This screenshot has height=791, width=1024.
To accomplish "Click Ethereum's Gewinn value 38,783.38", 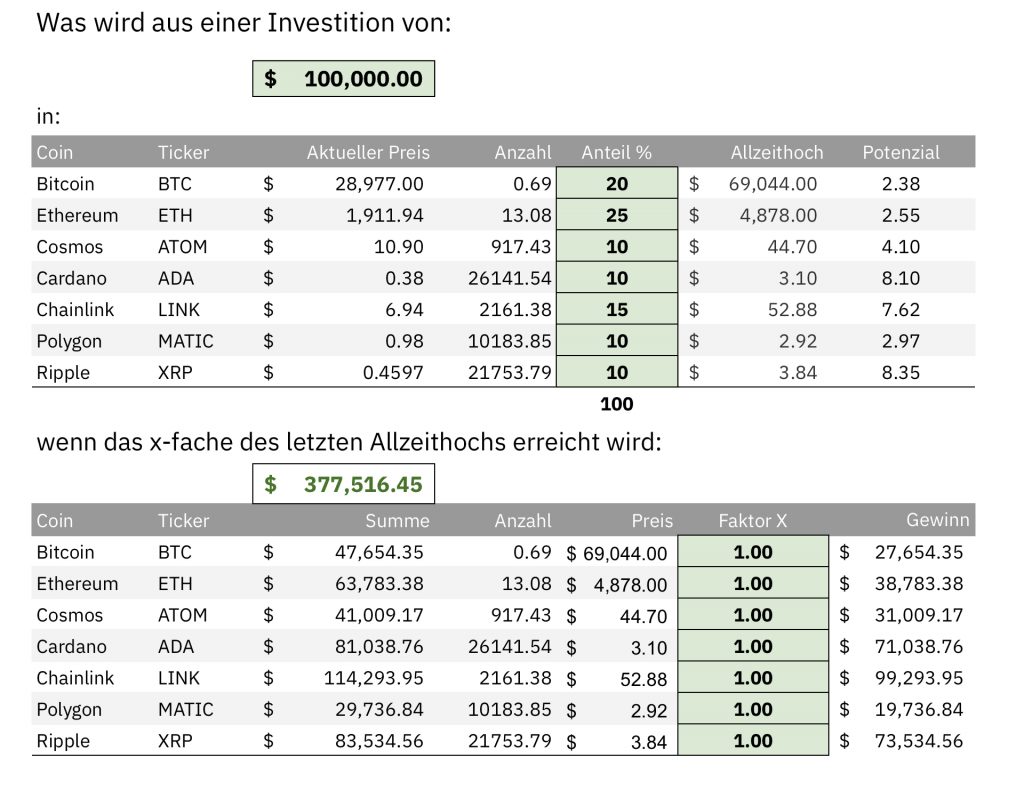I will pyautogui.click(x=919, y=583).
